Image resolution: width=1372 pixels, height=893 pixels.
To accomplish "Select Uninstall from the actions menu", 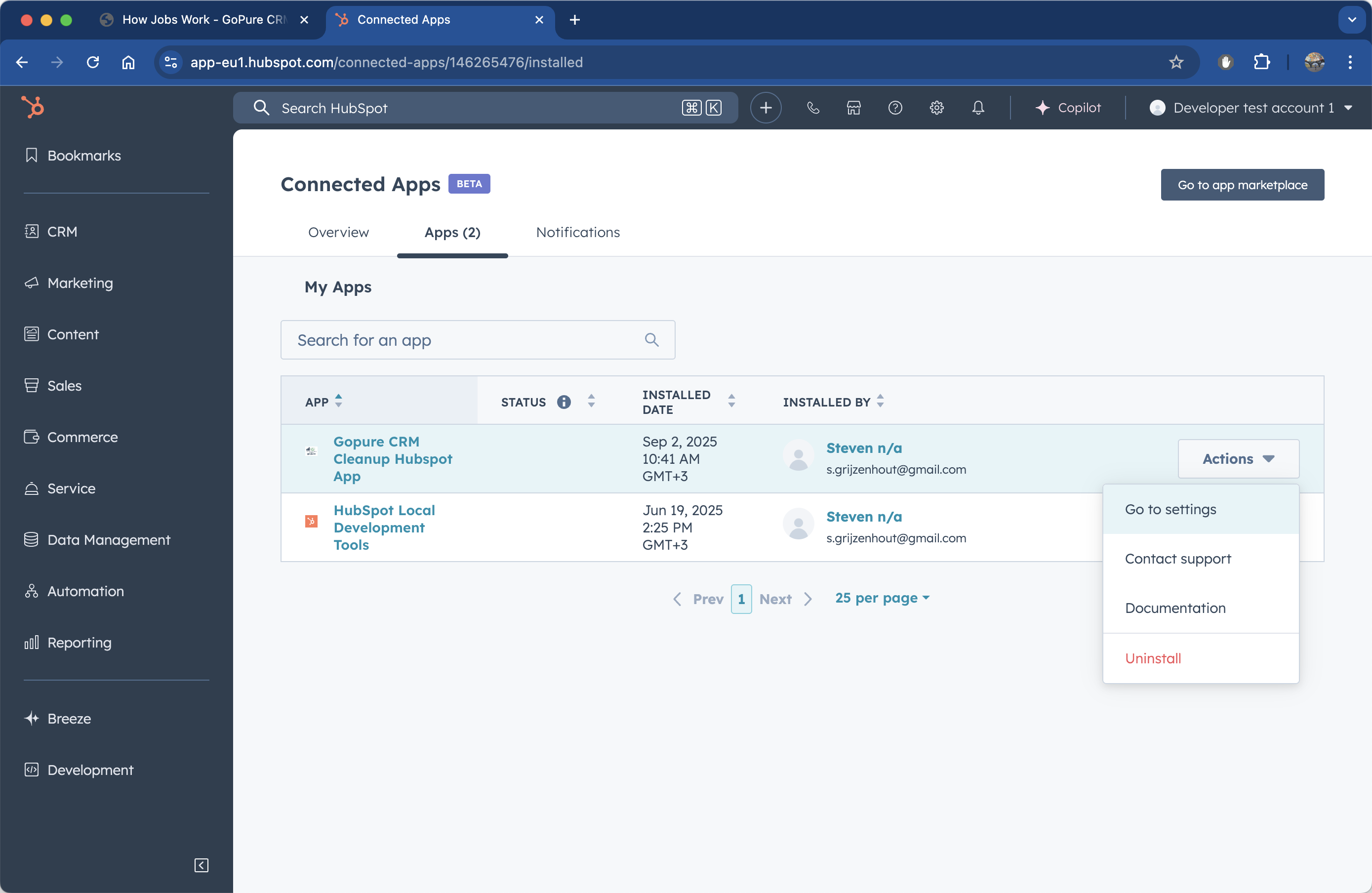I will pos(1152,658).
